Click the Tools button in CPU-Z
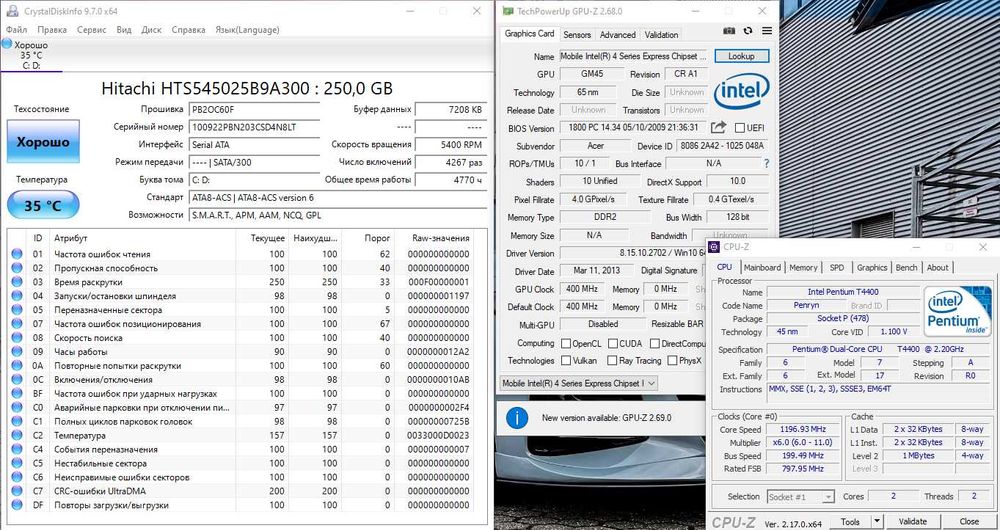 pos(850,522)
